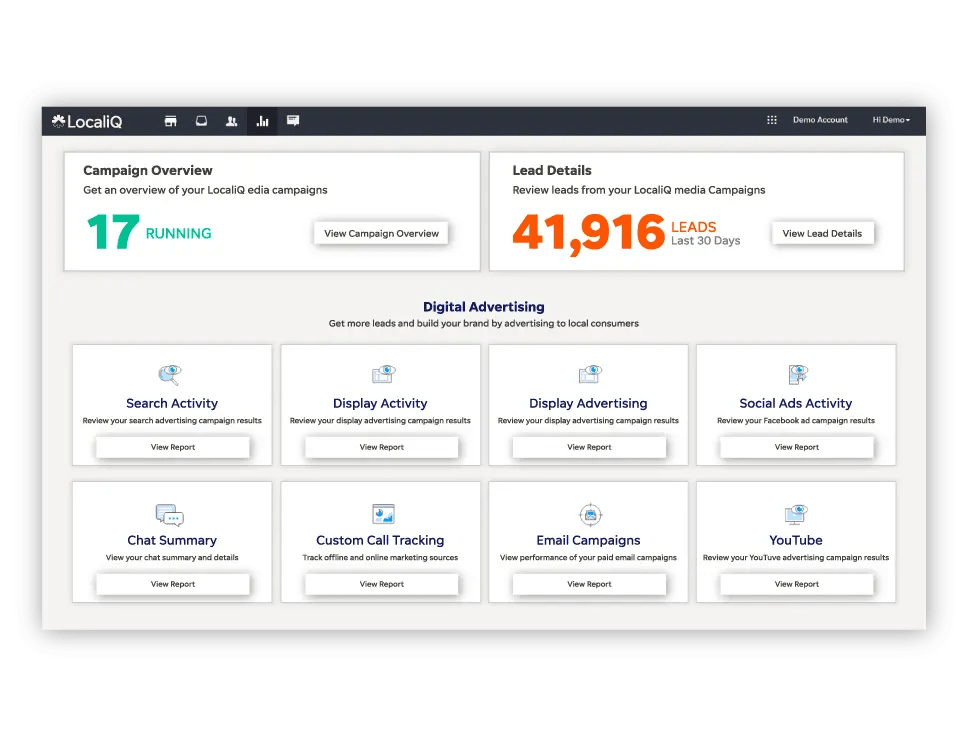Open the apps grid icon

(771, 120)
